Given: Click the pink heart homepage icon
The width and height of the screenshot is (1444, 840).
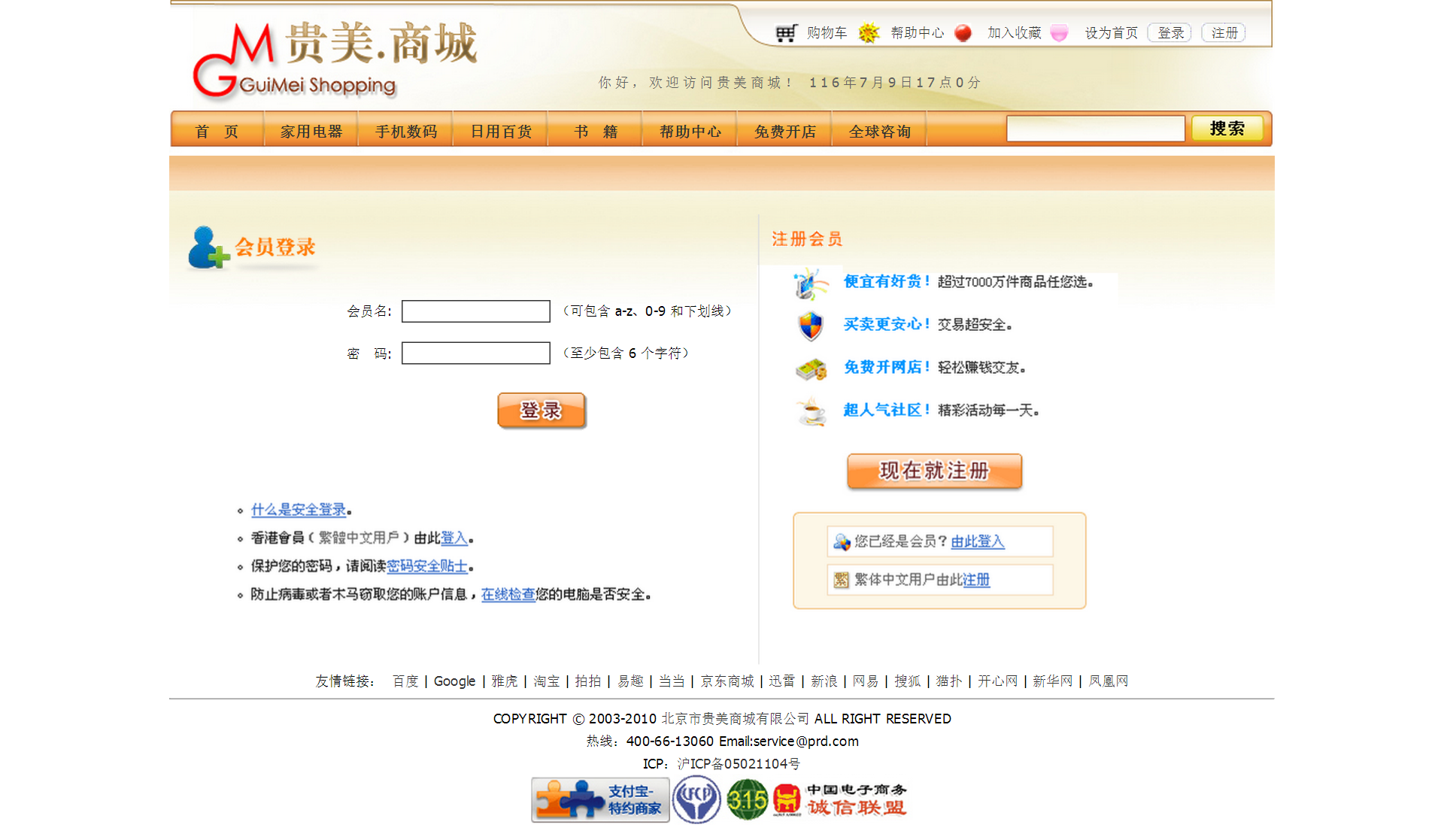Looking at the screenshot, I should pos(1059,33).
